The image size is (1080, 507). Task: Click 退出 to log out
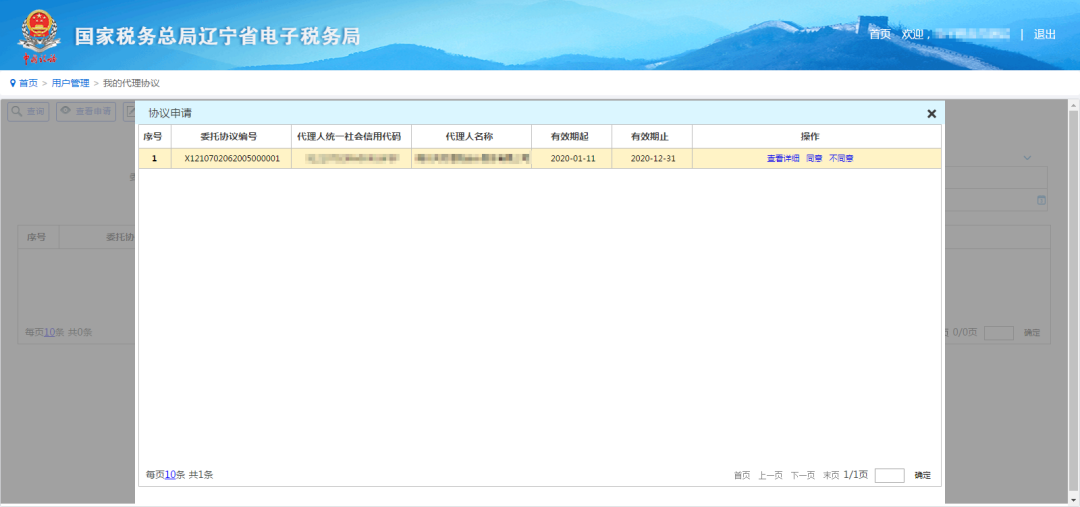click(x=1044, y=34)
